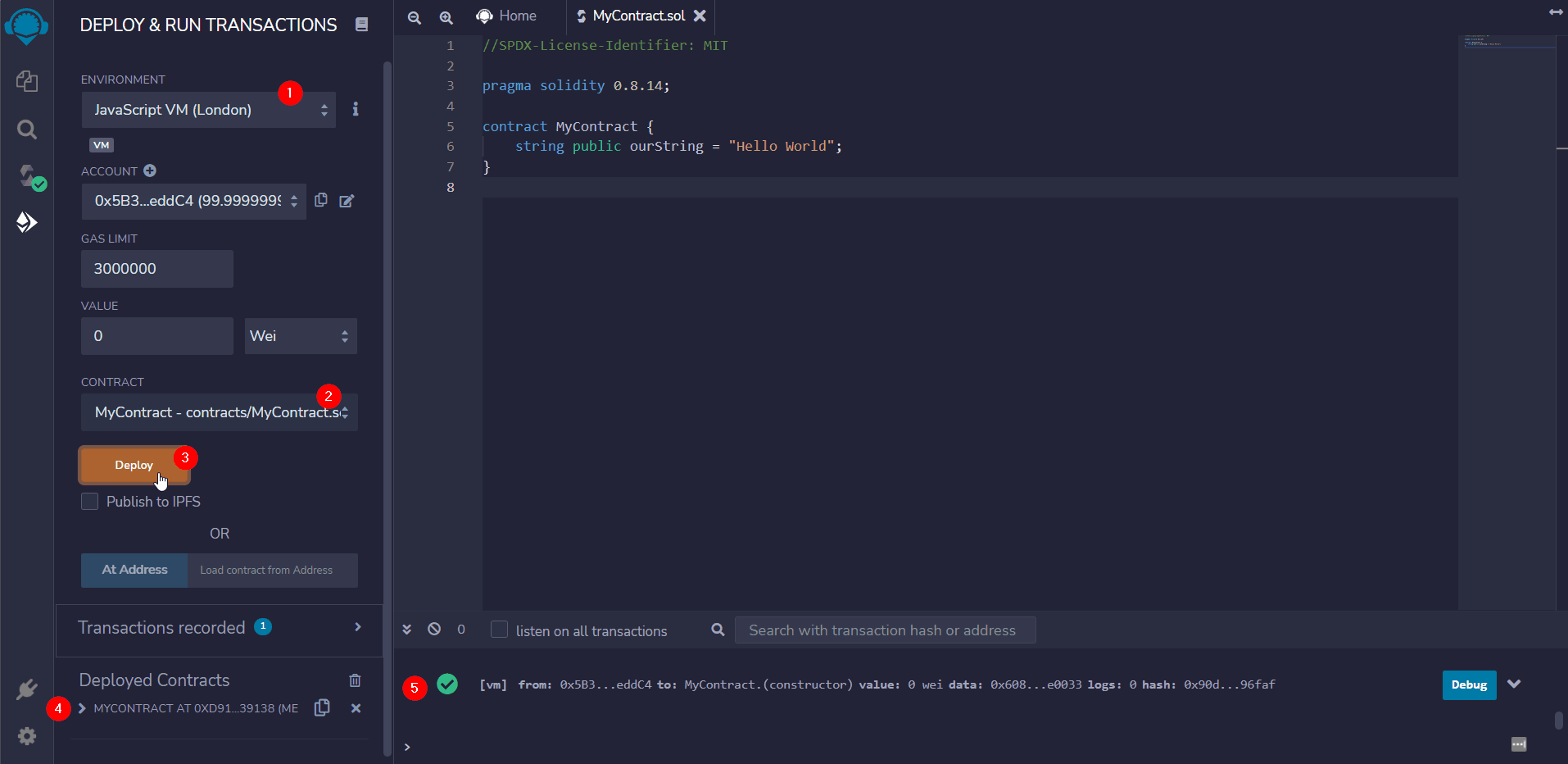Click the terminal vertical scrollbar
The height and width of the screenshot is (764, 1568).
coord(1559,720)
